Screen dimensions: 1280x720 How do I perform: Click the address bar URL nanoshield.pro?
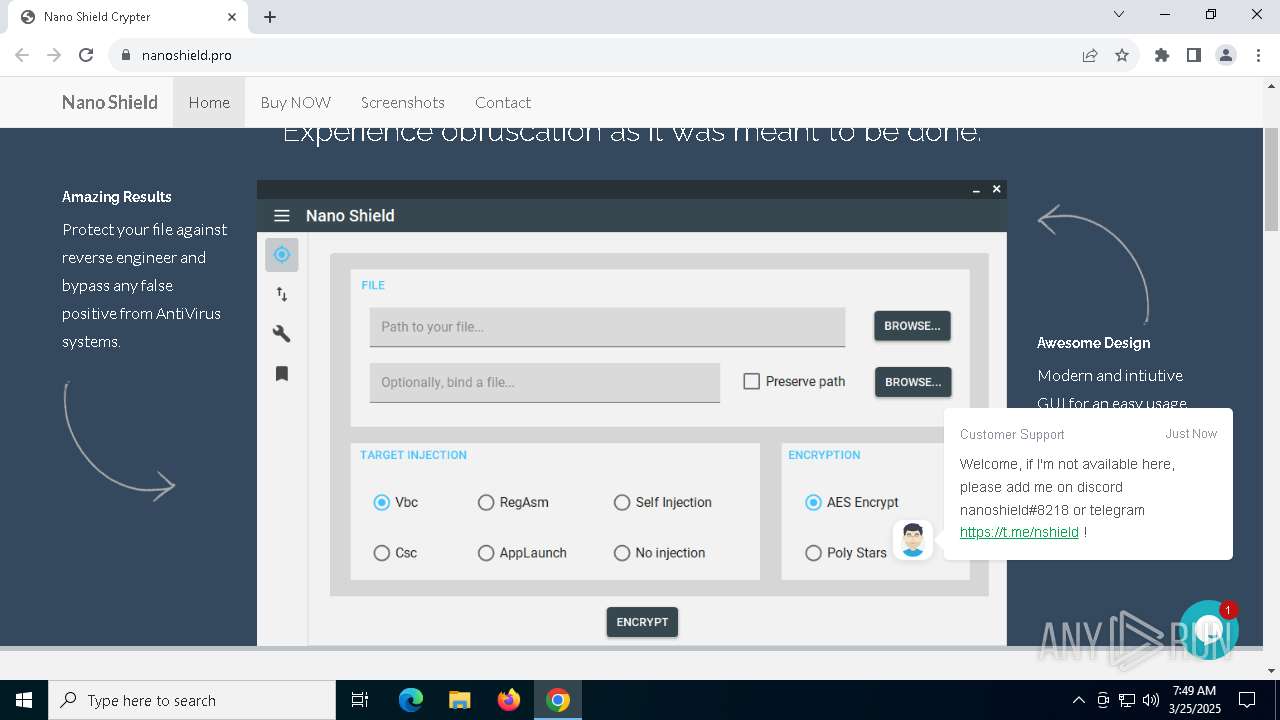(x=187, y=55)
